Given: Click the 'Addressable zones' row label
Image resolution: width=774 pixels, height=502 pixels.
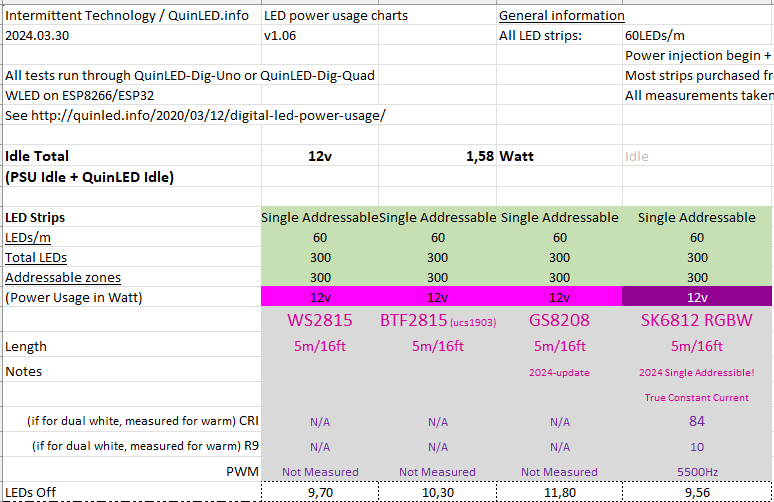Looking at the screenshot, I should (x=63, y=277).
